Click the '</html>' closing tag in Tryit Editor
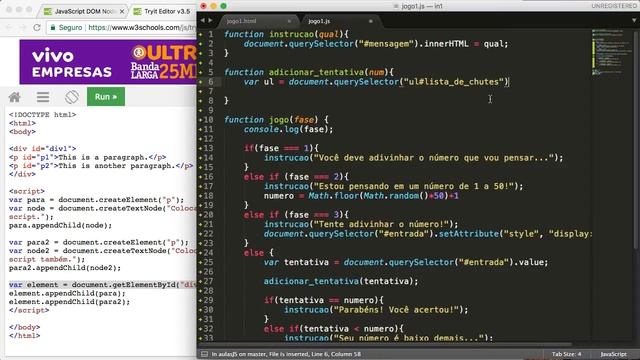Viewport: 640px width, 360px height. (24, 336)
